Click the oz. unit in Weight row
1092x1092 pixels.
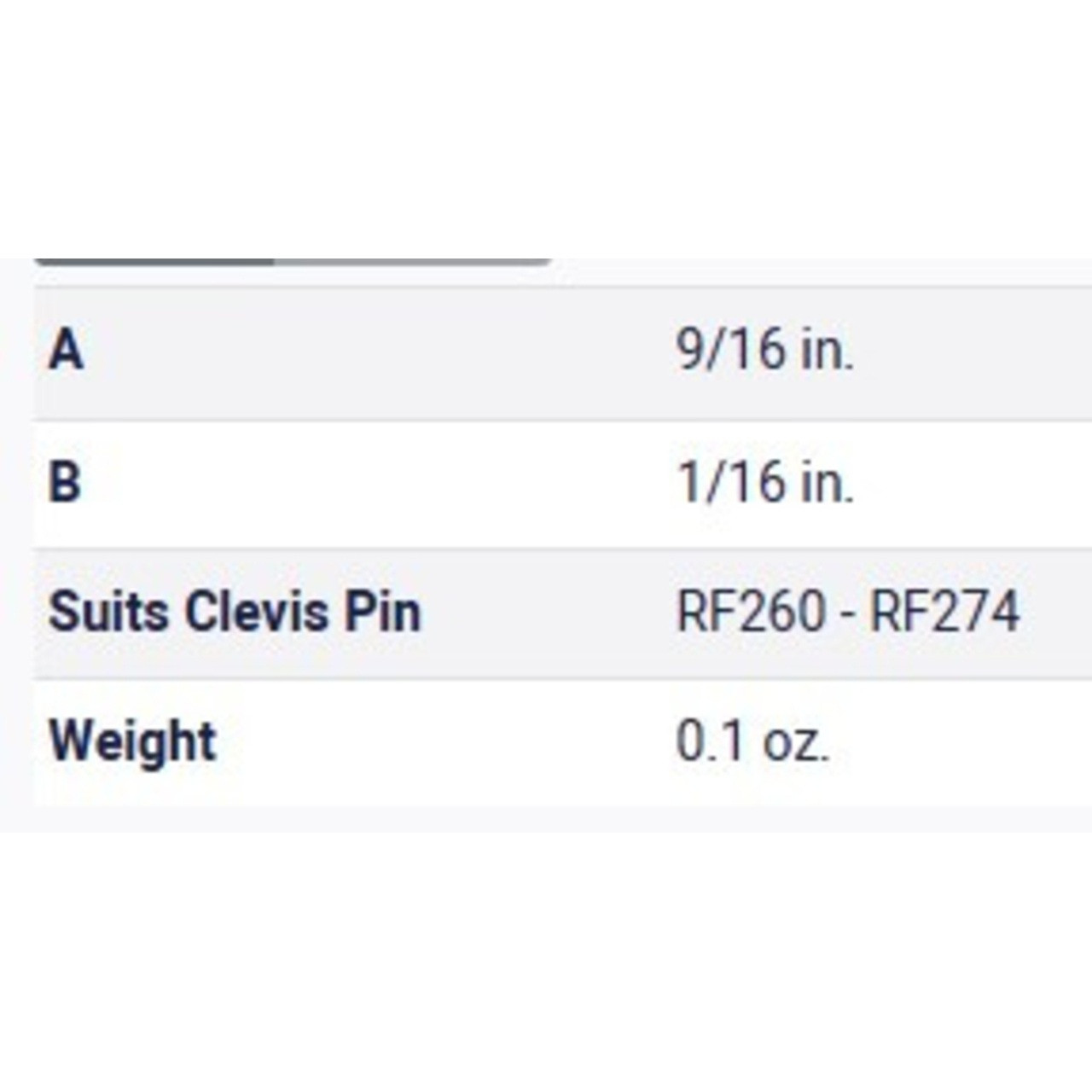795,742
